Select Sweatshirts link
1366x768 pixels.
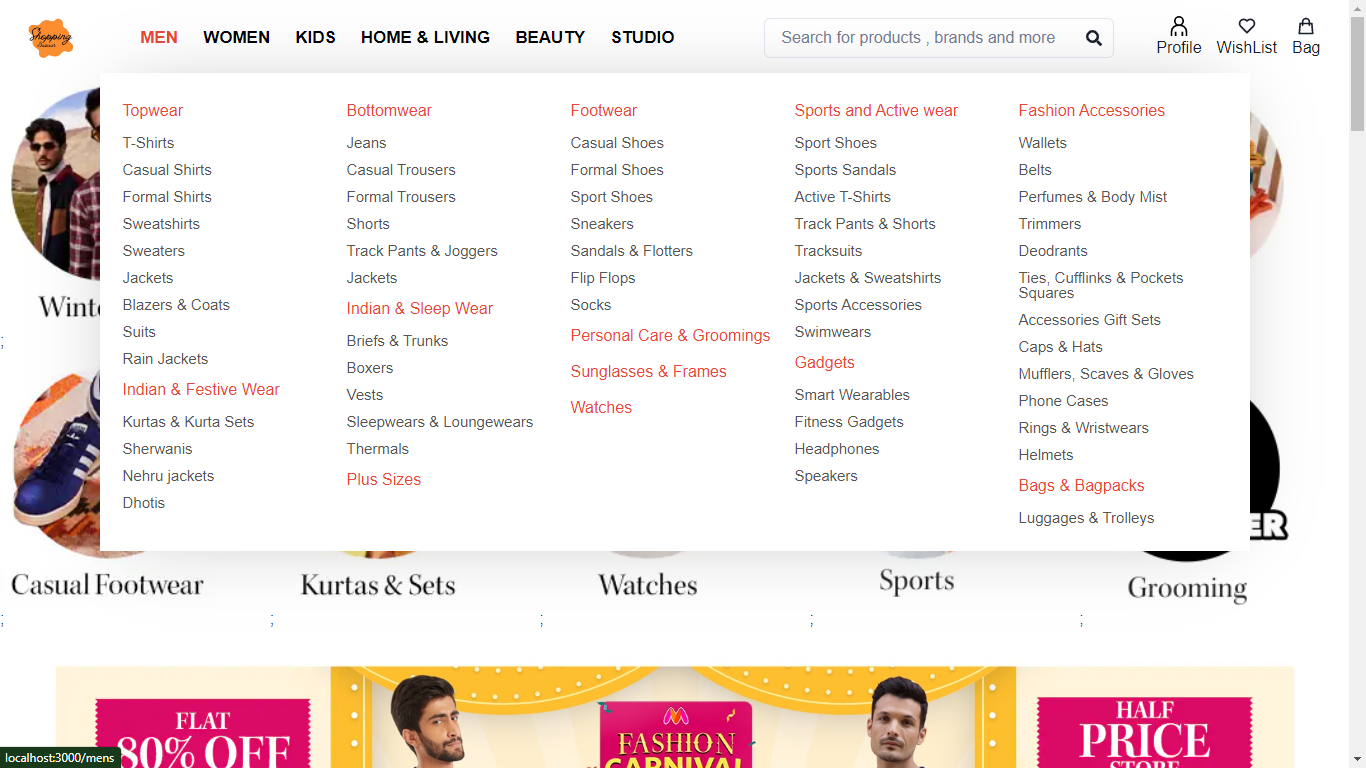[x=161, y=224]
